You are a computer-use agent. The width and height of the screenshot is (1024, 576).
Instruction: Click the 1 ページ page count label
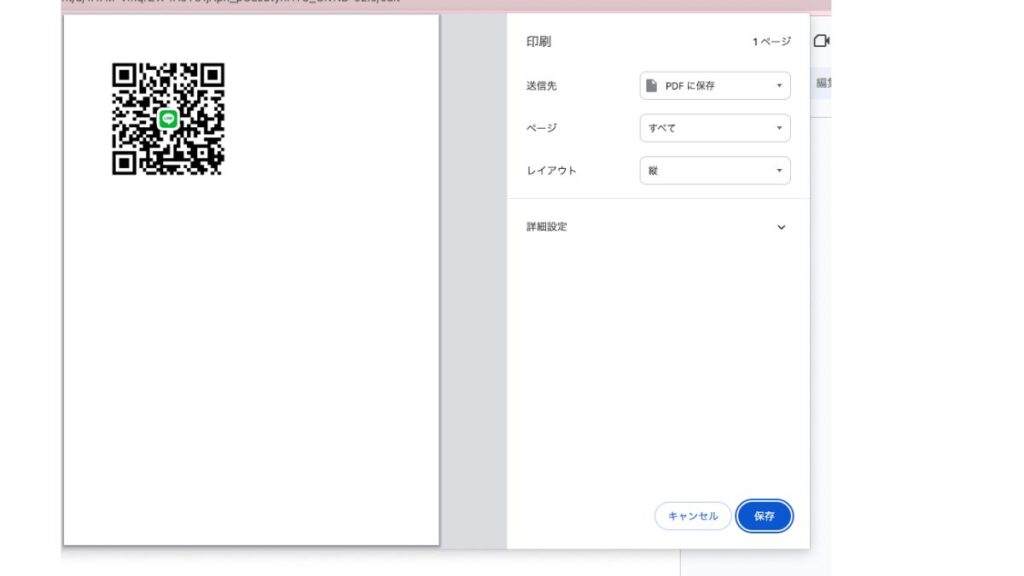coord(770,41)
